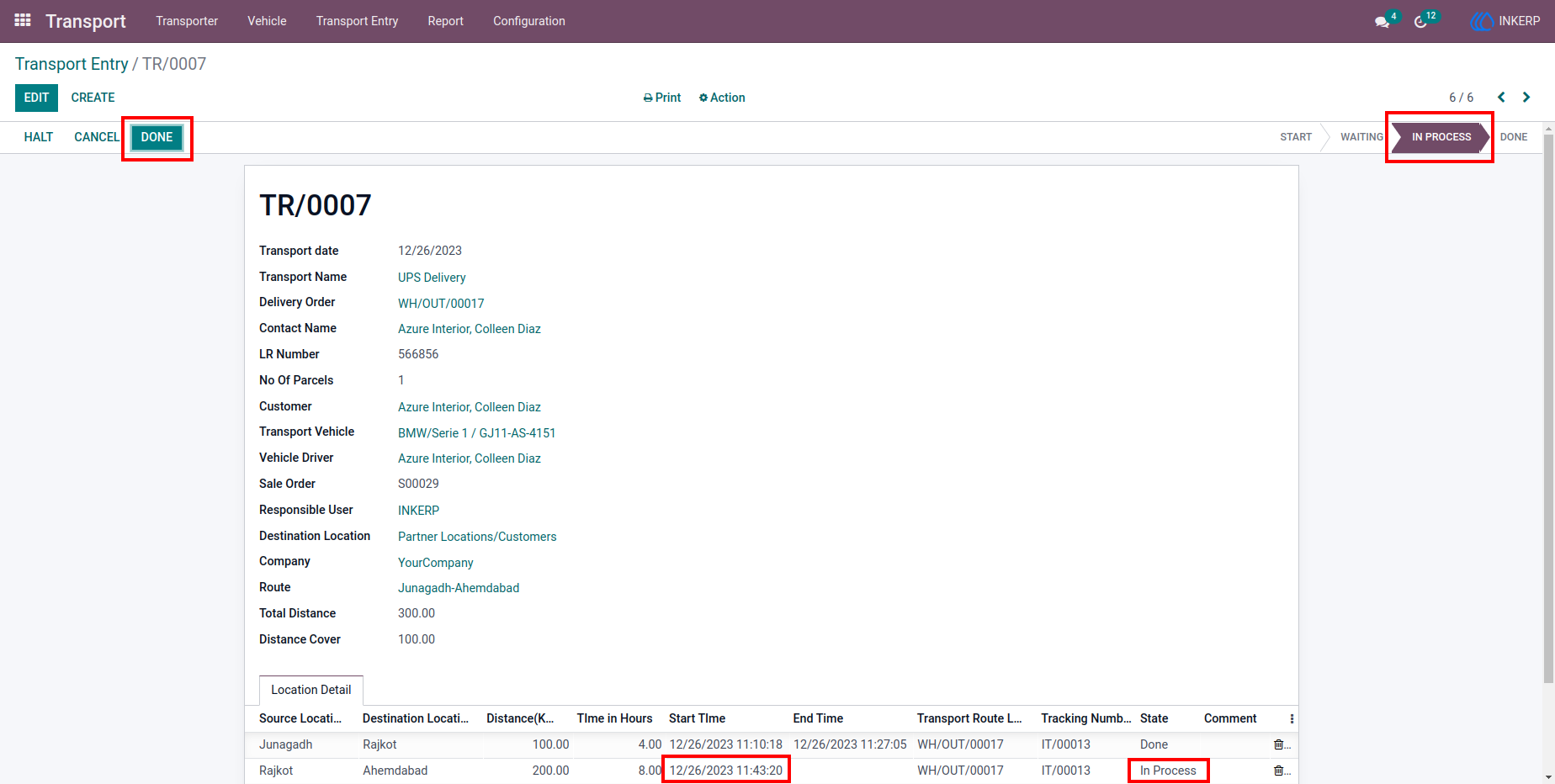The width and height of the screenshot is (1555, 784).
Task: Open the activities clock icon
Action: click(x=1420, y=22)
